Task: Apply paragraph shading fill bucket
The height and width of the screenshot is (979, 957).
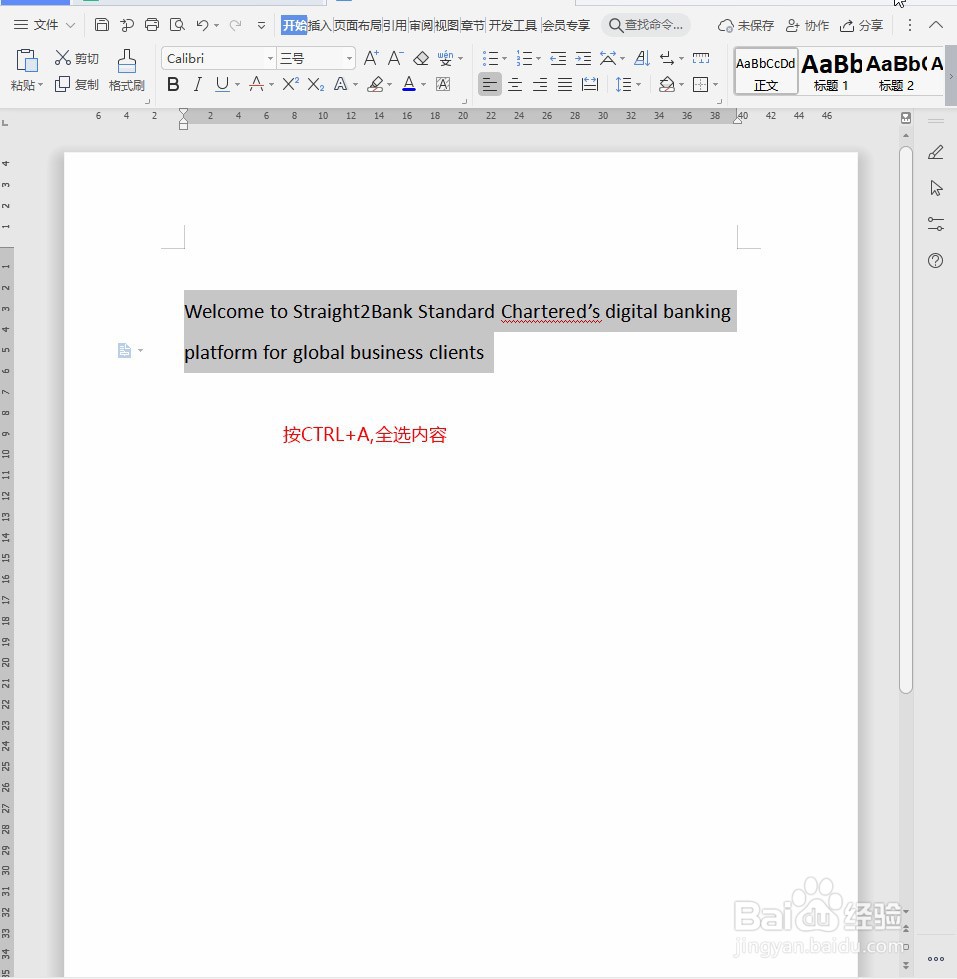Action: coord(667,84)
